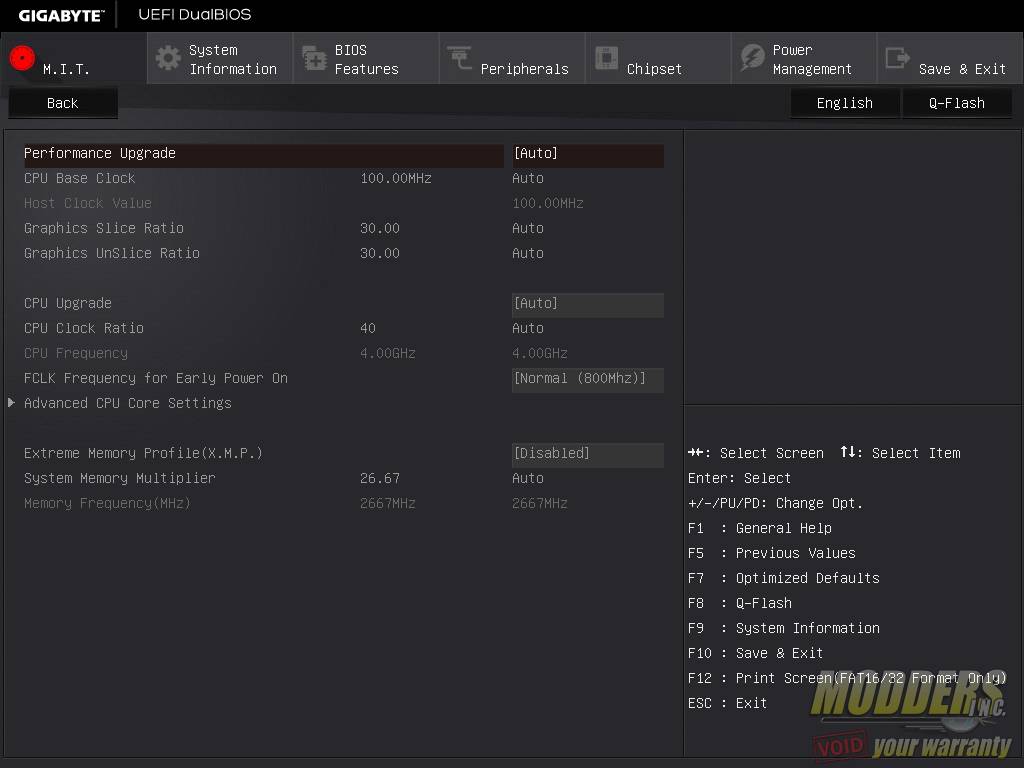The image size is (1024, 768).
Task: Click the F8 Q-Flash hint
Action: click(739, 603)
